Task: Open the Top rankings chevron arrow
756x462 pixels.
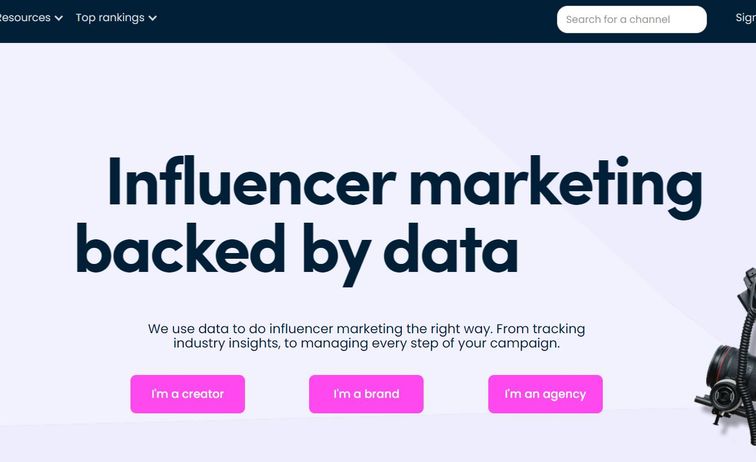Action: point(152,18)
